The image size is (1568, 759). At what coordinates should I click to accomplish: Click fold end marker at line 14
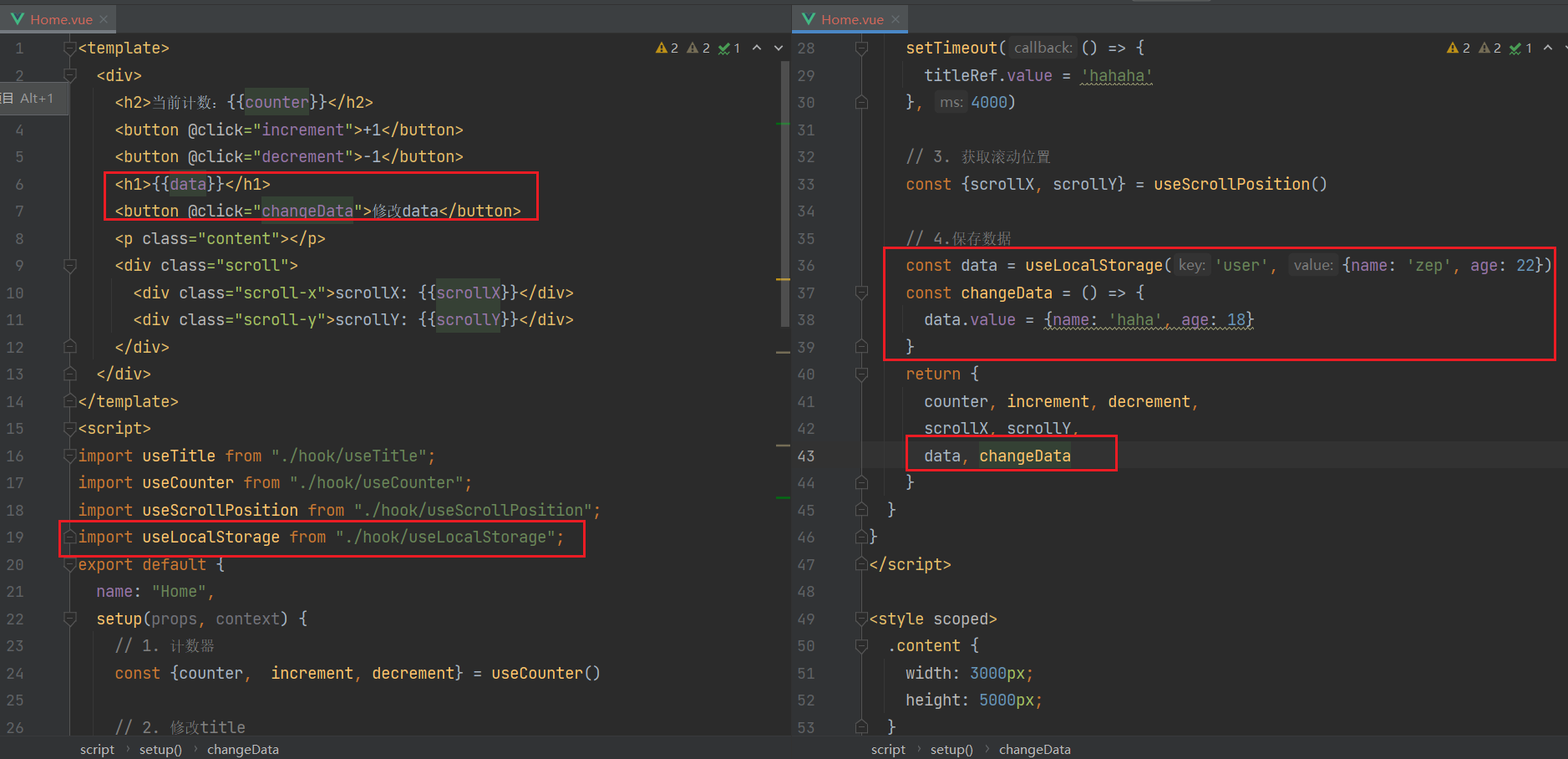70,401
